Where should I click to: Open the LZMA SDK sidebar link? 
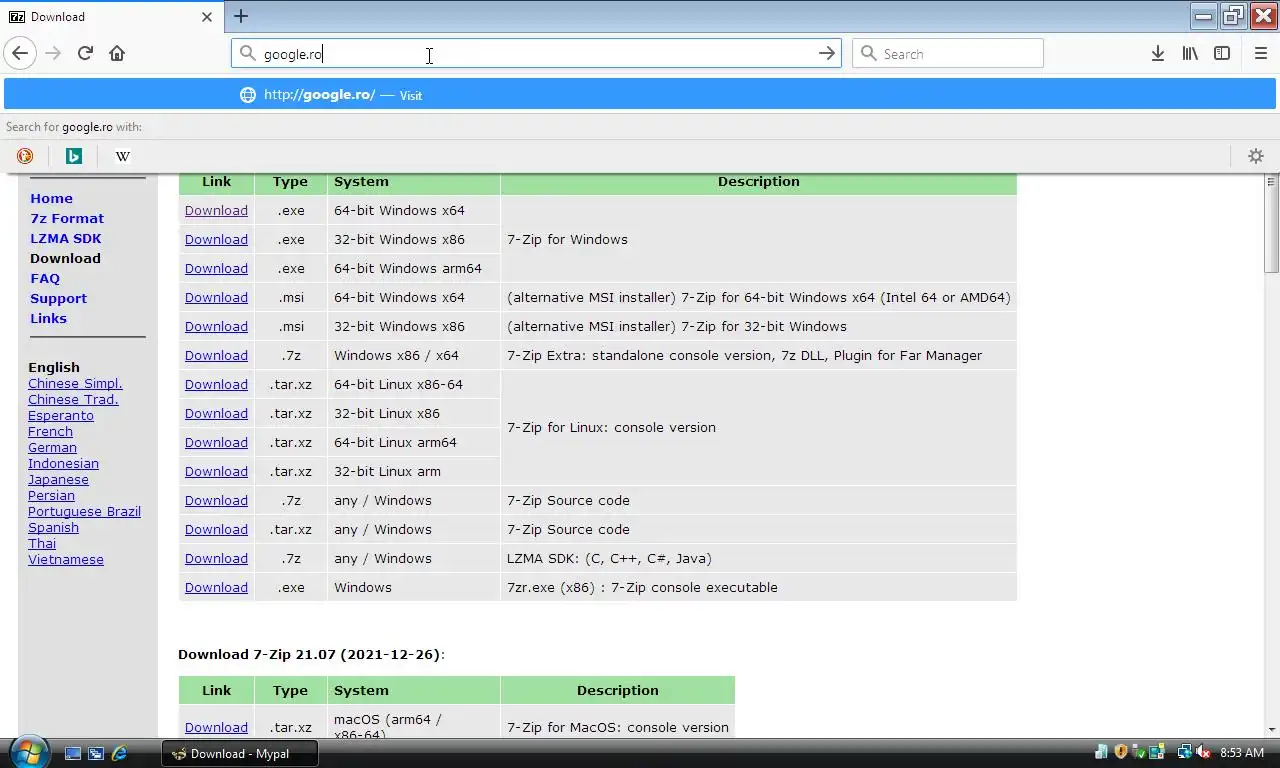click(x=65, y=238)
